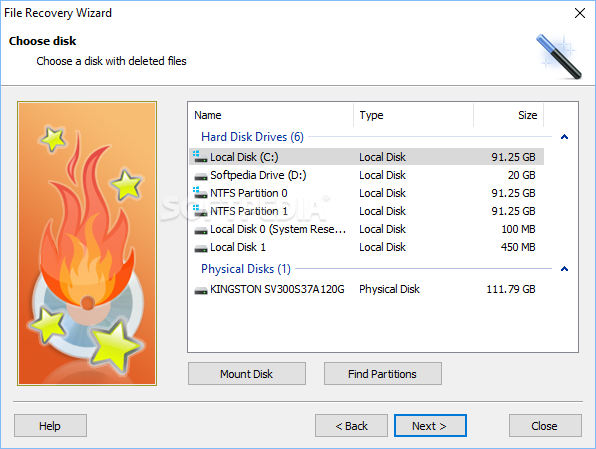Click the NTFS Partition 1 drive icon
This screenshot has width=596, height=449.
click(x=200, y=211)
